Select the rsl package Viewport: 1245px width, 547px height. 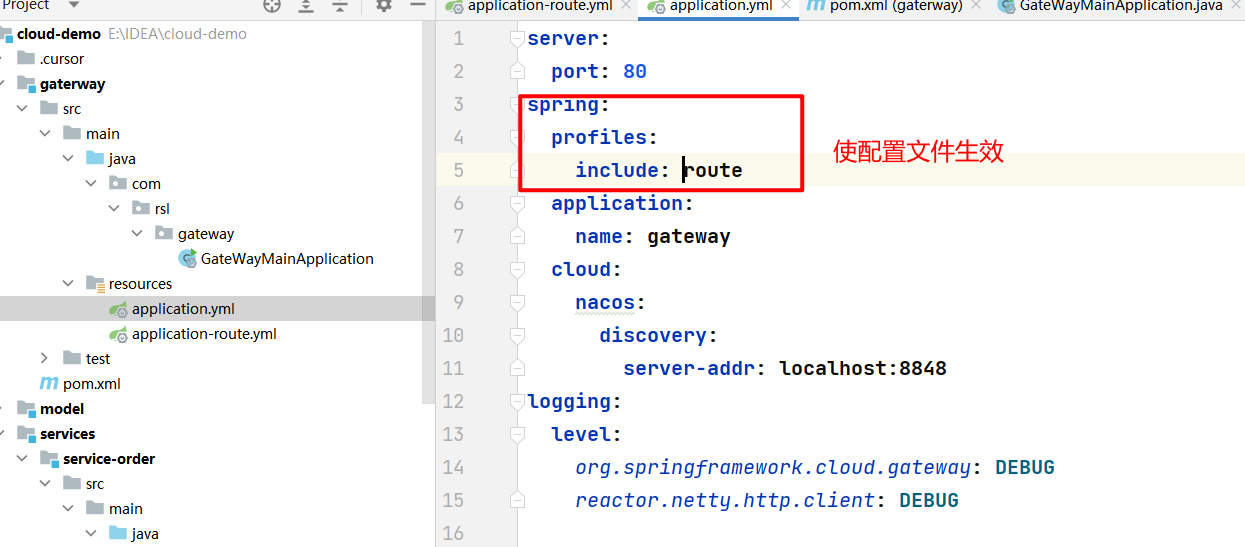(x=162, y=209)
